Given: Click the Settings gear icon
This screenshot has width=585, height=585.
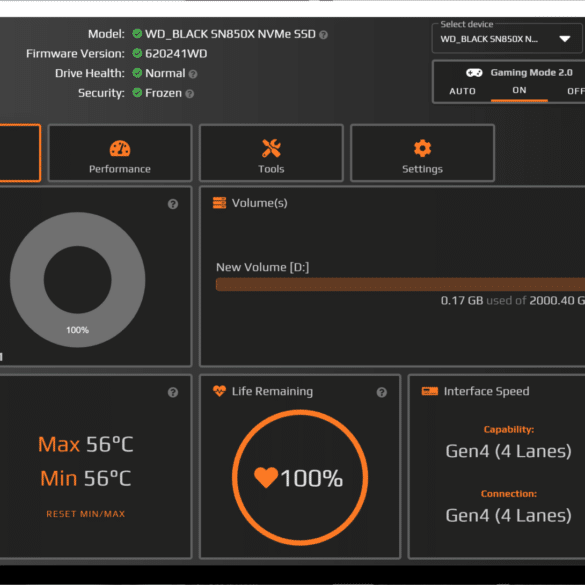Looking at the screenshot, I should click(422, 148).
